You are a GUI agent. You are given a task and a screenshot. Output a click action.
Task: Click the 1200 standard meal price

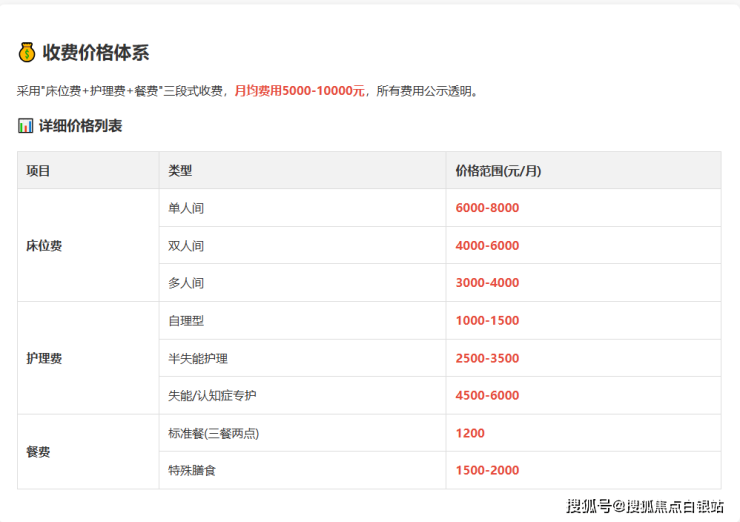pyautogui.click(x=470, y=433)
